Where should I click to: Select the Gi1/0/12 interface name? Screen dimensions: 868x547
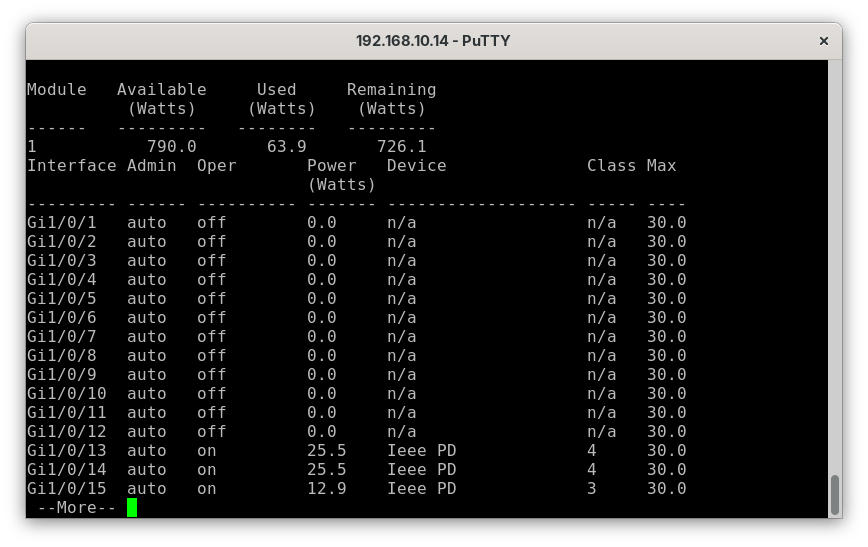(66, 431)
